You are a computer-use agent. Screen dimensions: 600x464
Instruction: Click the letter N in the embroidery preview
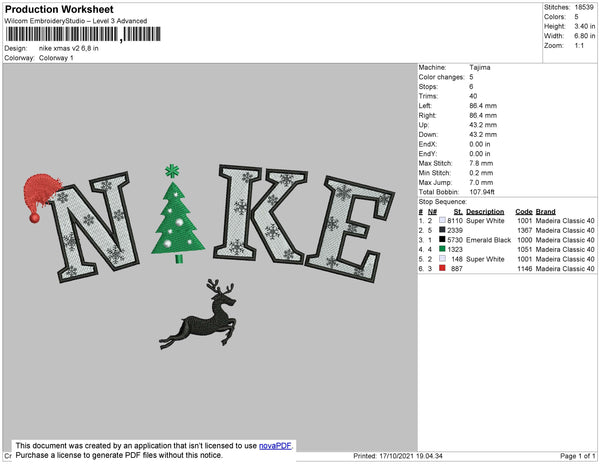coord(94,226)
